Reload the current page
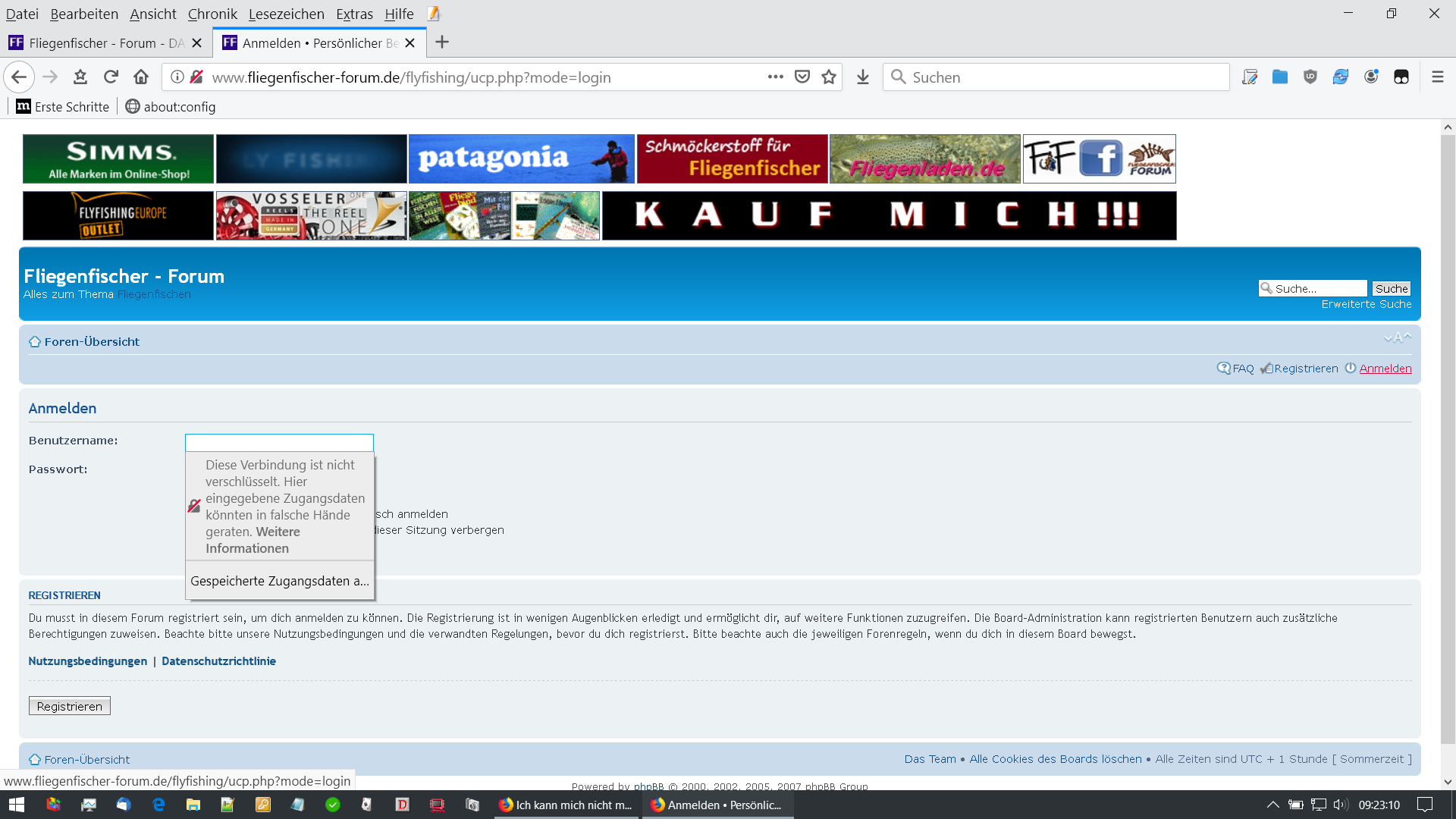This screenshot has height=819, width=1456. [x=111, y=77]
